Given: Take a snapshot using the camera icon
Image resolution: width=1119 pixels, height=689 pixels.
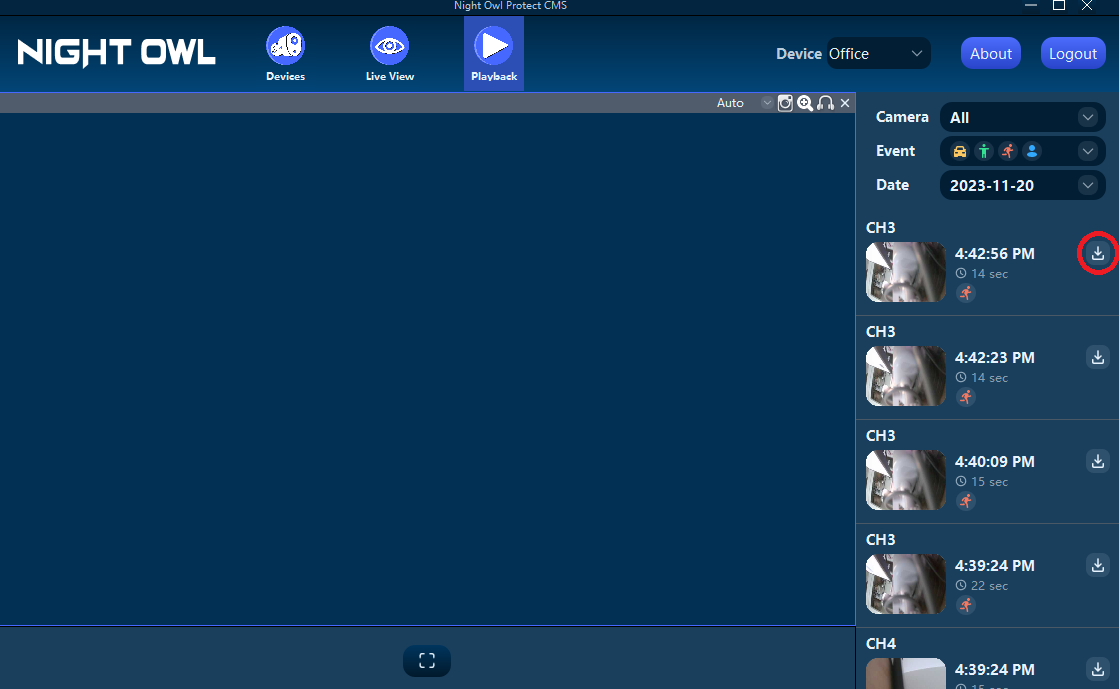Looking at the screenshot, I should pos(785,102).
